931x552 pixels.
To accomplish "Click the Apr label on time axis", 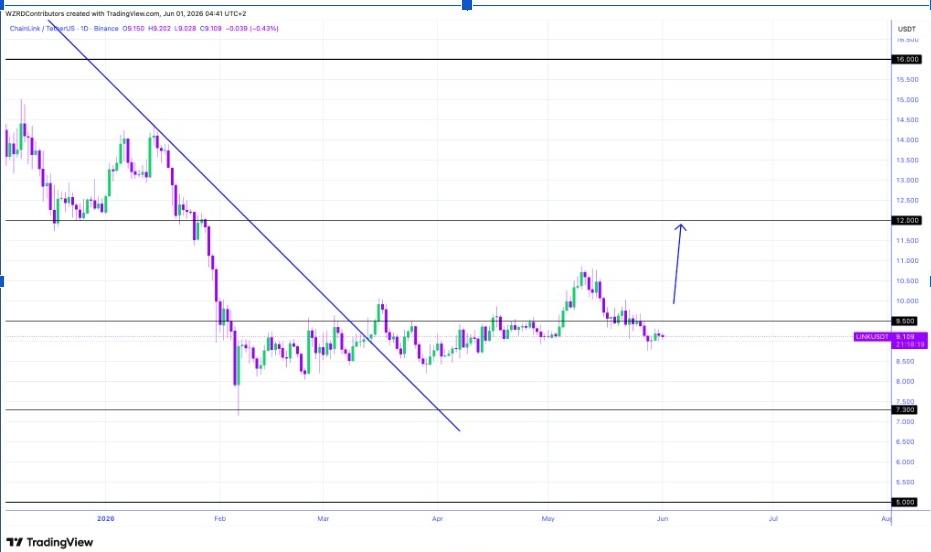I will tap(438, 519).
